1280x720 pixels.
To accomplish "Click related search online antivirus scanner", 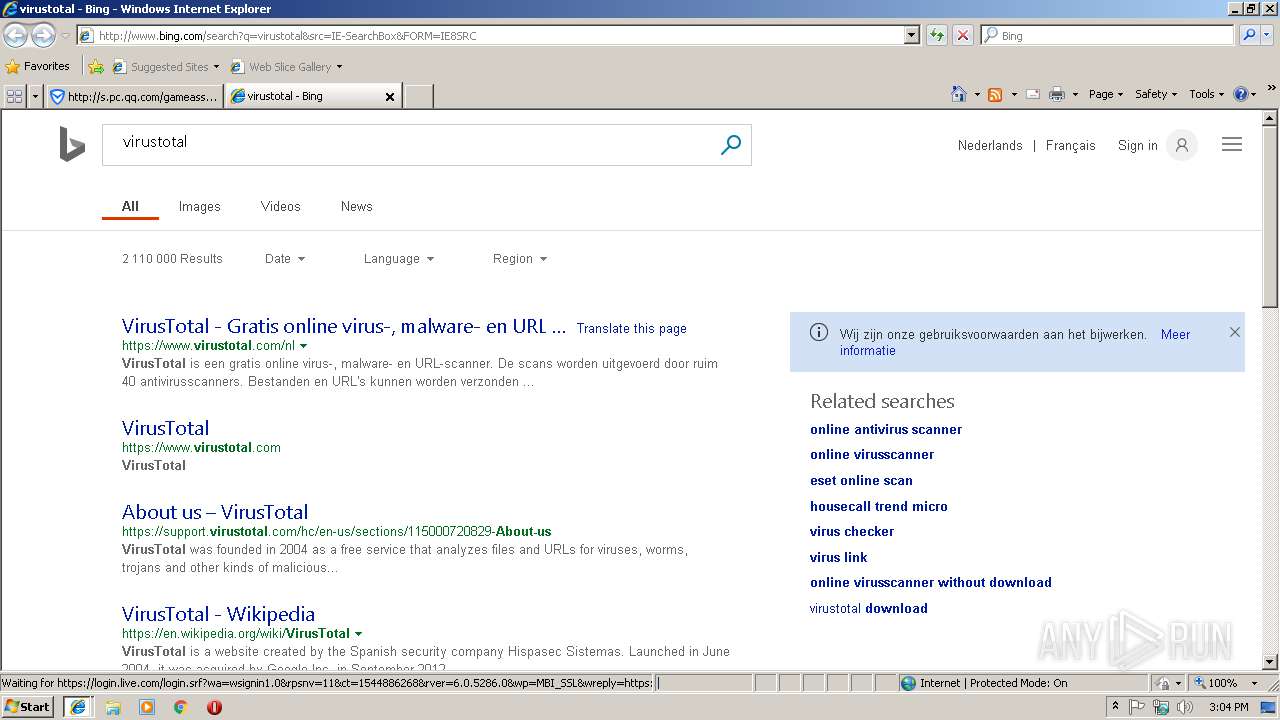I will pos(886,429).
